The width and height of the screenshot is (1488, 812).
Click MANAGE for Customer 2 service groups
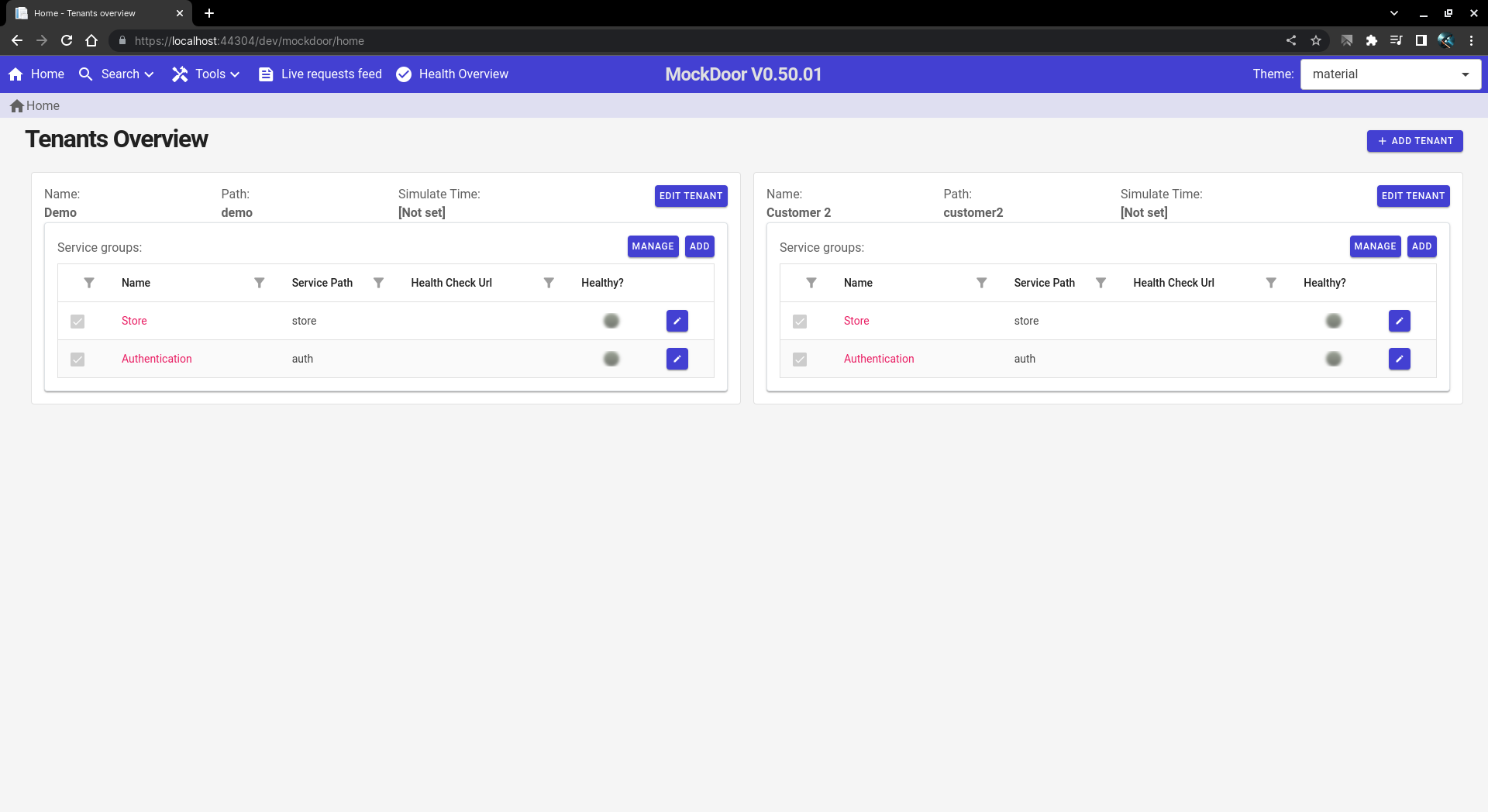click(1376, 246)
